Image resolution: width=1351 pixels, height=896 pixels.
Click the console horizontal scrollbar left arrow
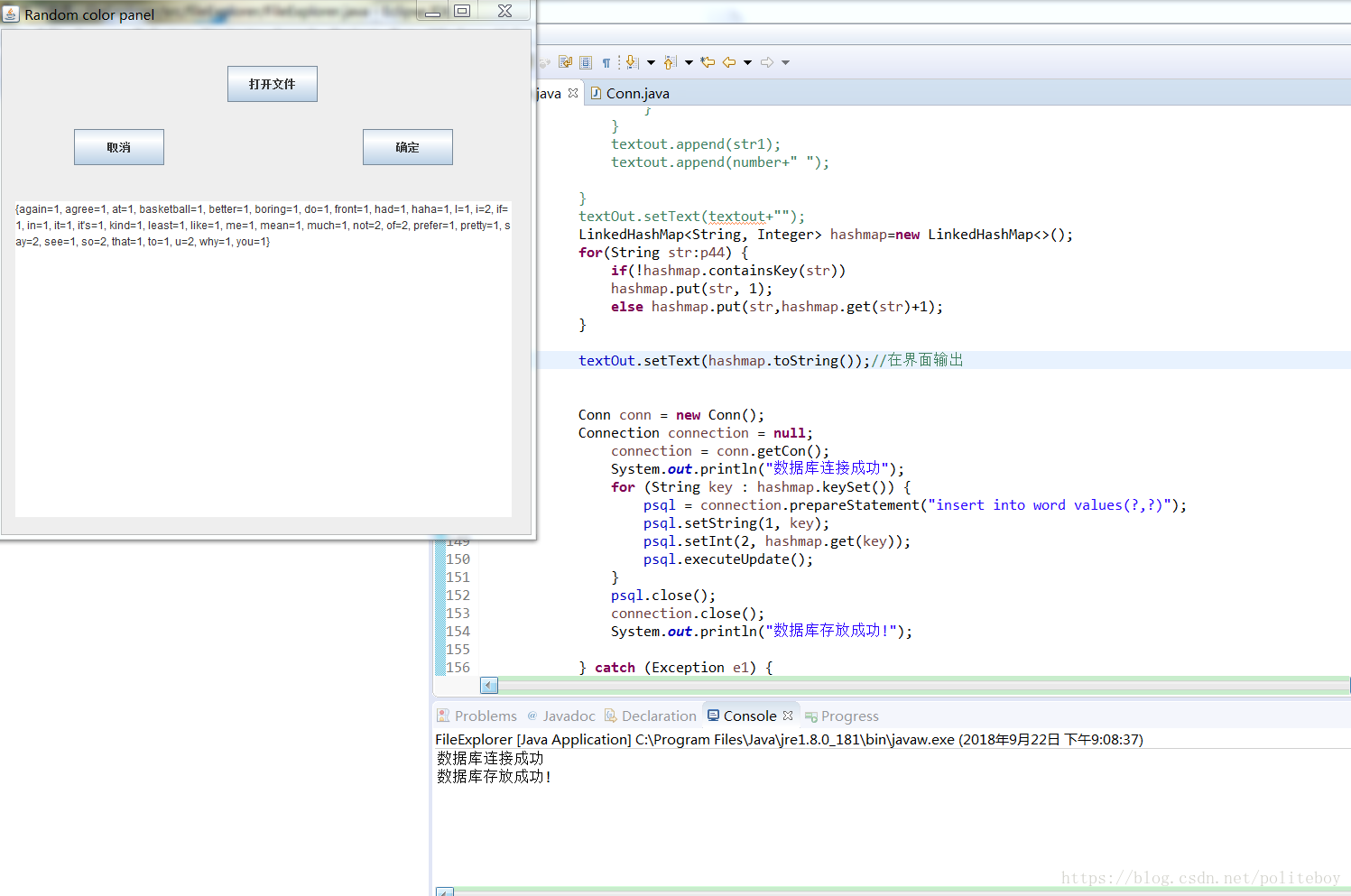[445, 891]
